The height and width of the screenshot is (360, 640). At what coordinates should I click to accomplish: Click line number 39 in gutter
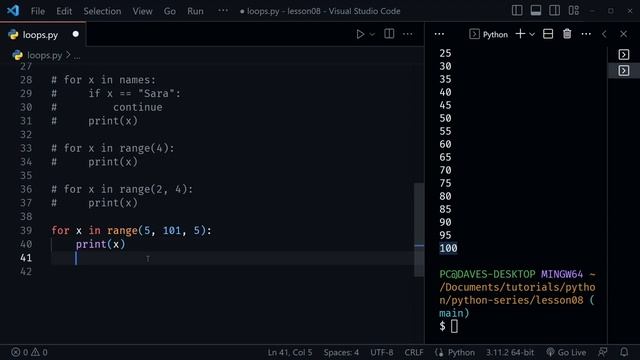pos(26,230)
